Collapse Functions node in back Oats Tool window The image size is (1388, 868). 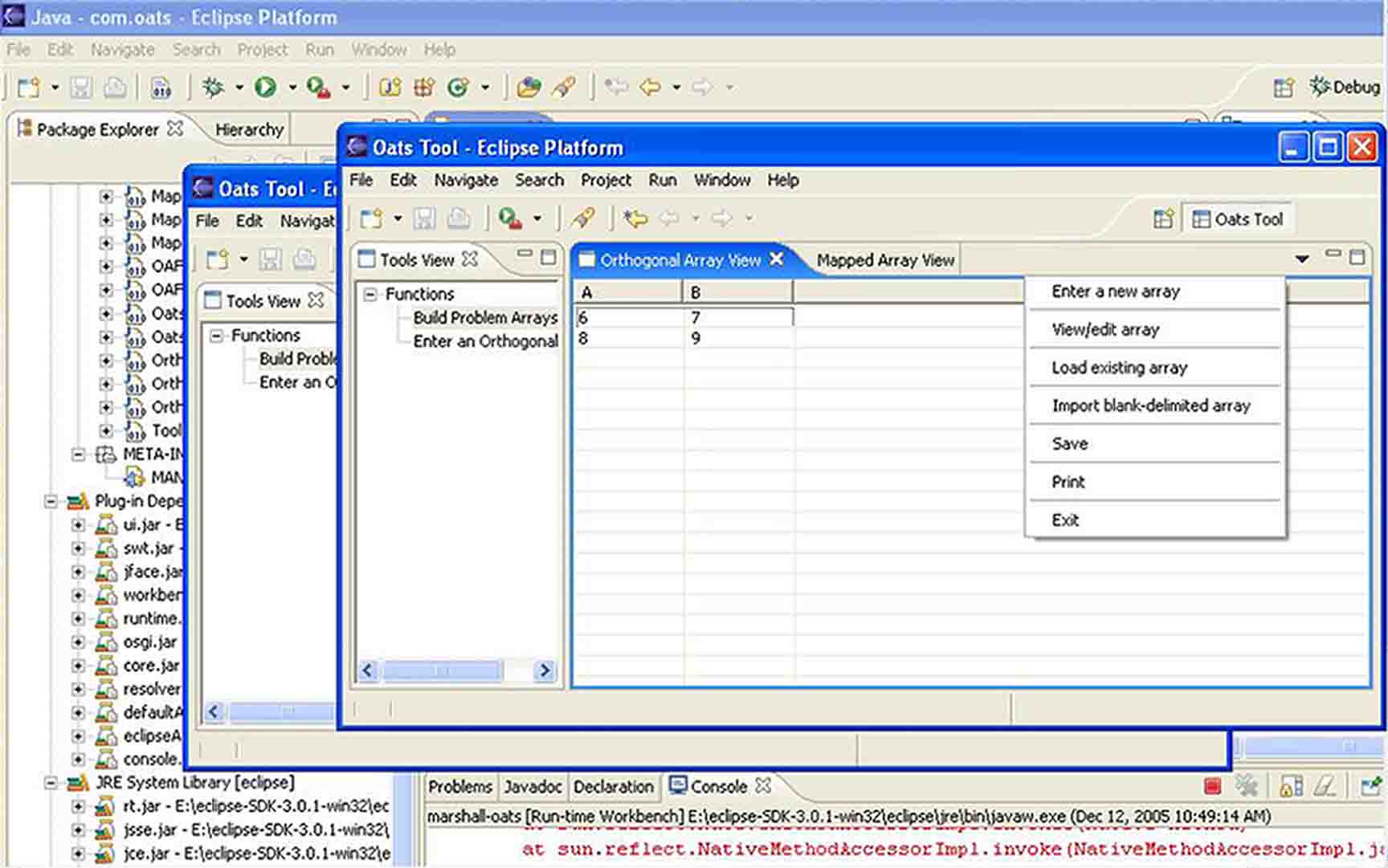(x=216, y=336)
